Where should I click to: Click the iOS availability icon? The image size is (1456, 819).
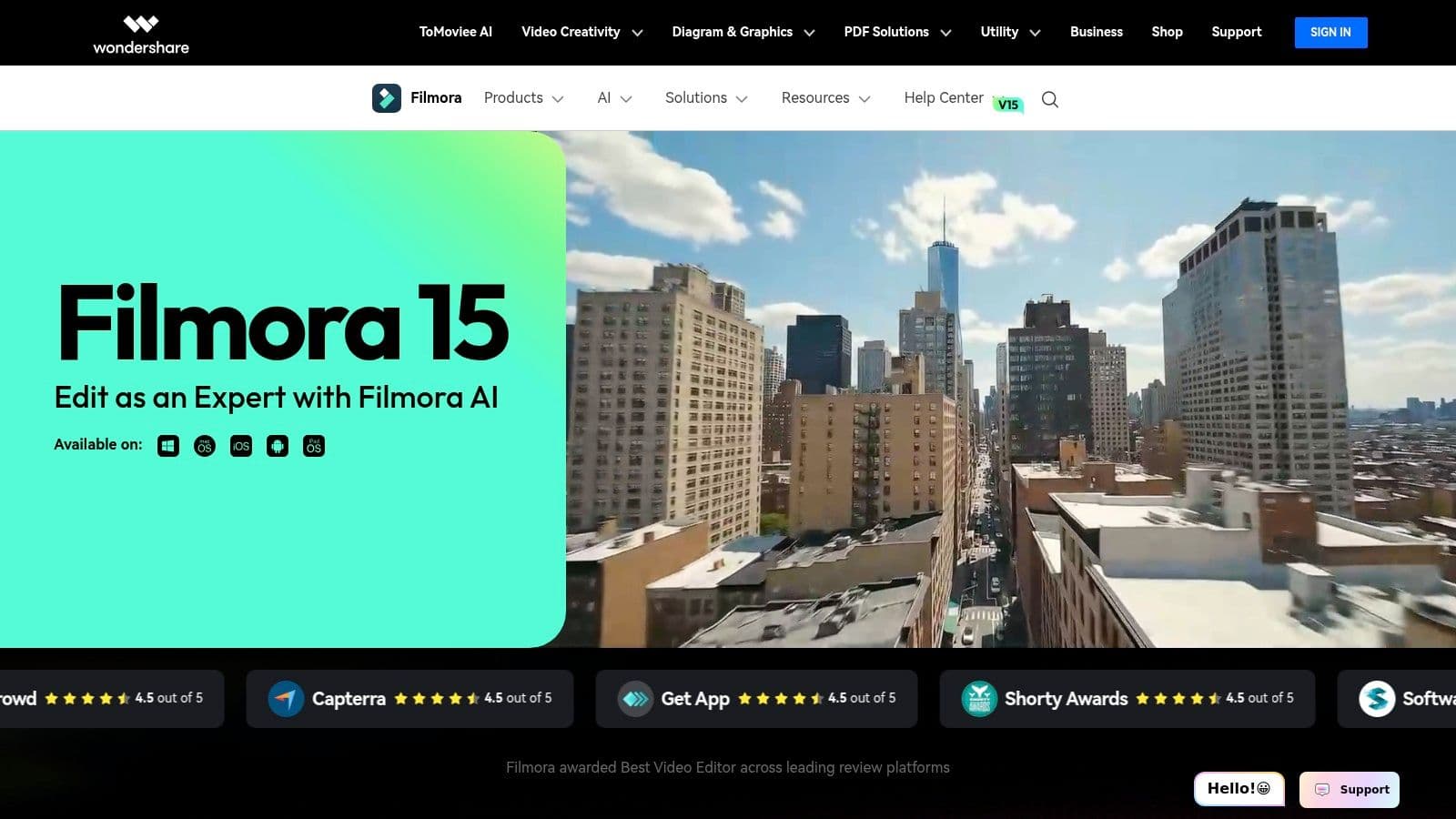click(x=240, y=445)
